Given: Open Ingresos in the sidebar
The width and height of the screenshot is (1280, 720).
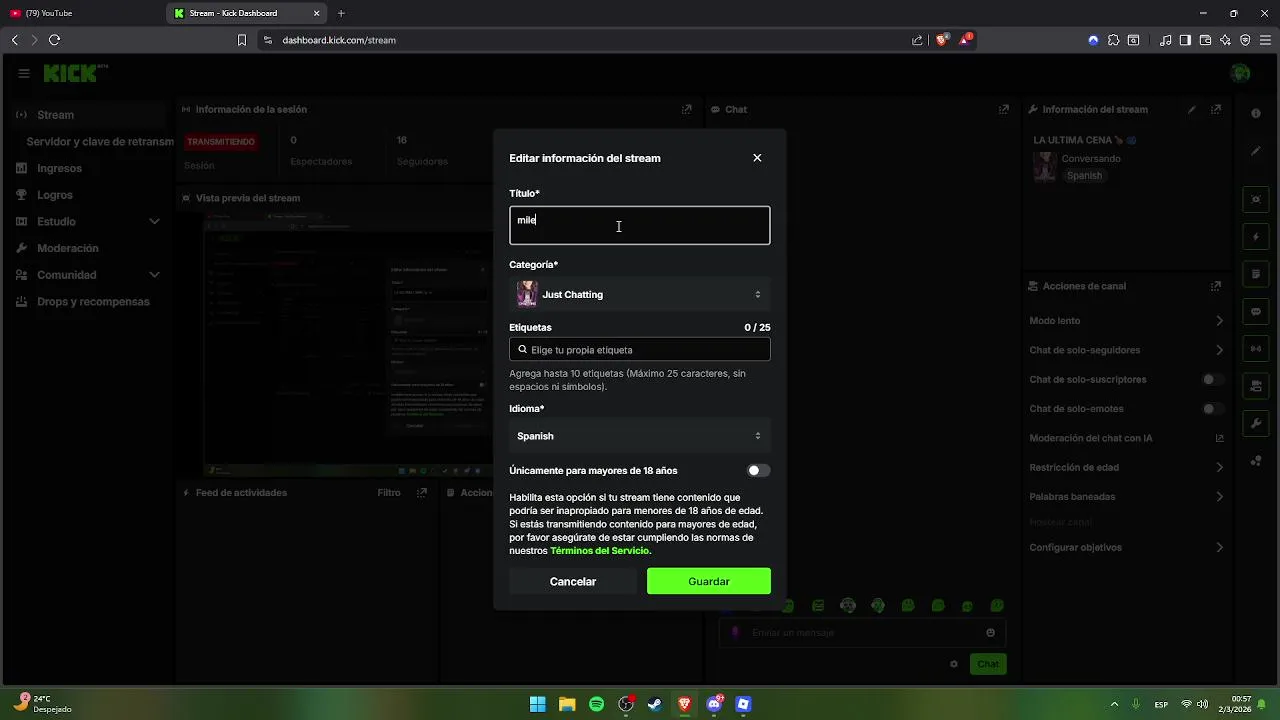Looking at the screenshot, I should [60, 168].
